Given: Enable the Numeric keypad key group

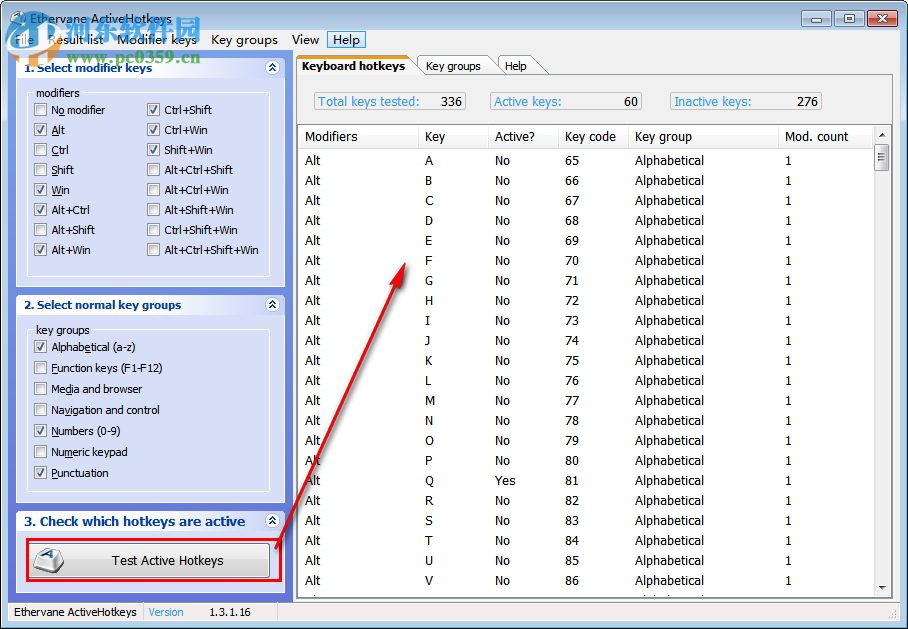Looking at the screenshot, I should [x=41, y=452].
